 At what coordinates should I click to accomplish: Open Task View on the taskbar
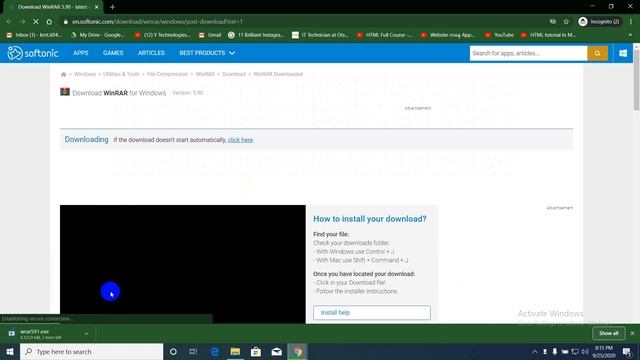click(193, 351)
